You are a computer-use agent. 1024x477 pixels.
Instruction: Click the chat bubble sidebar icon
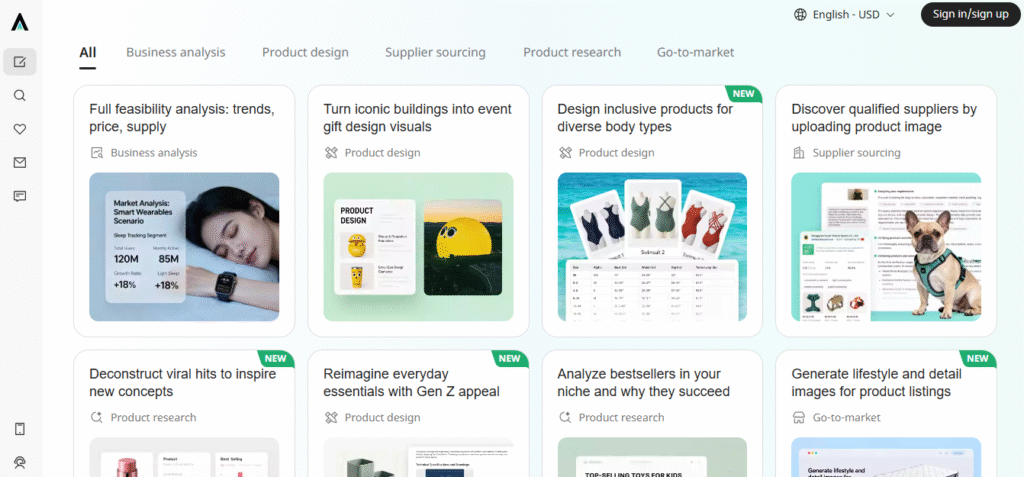tap(20, 196)
